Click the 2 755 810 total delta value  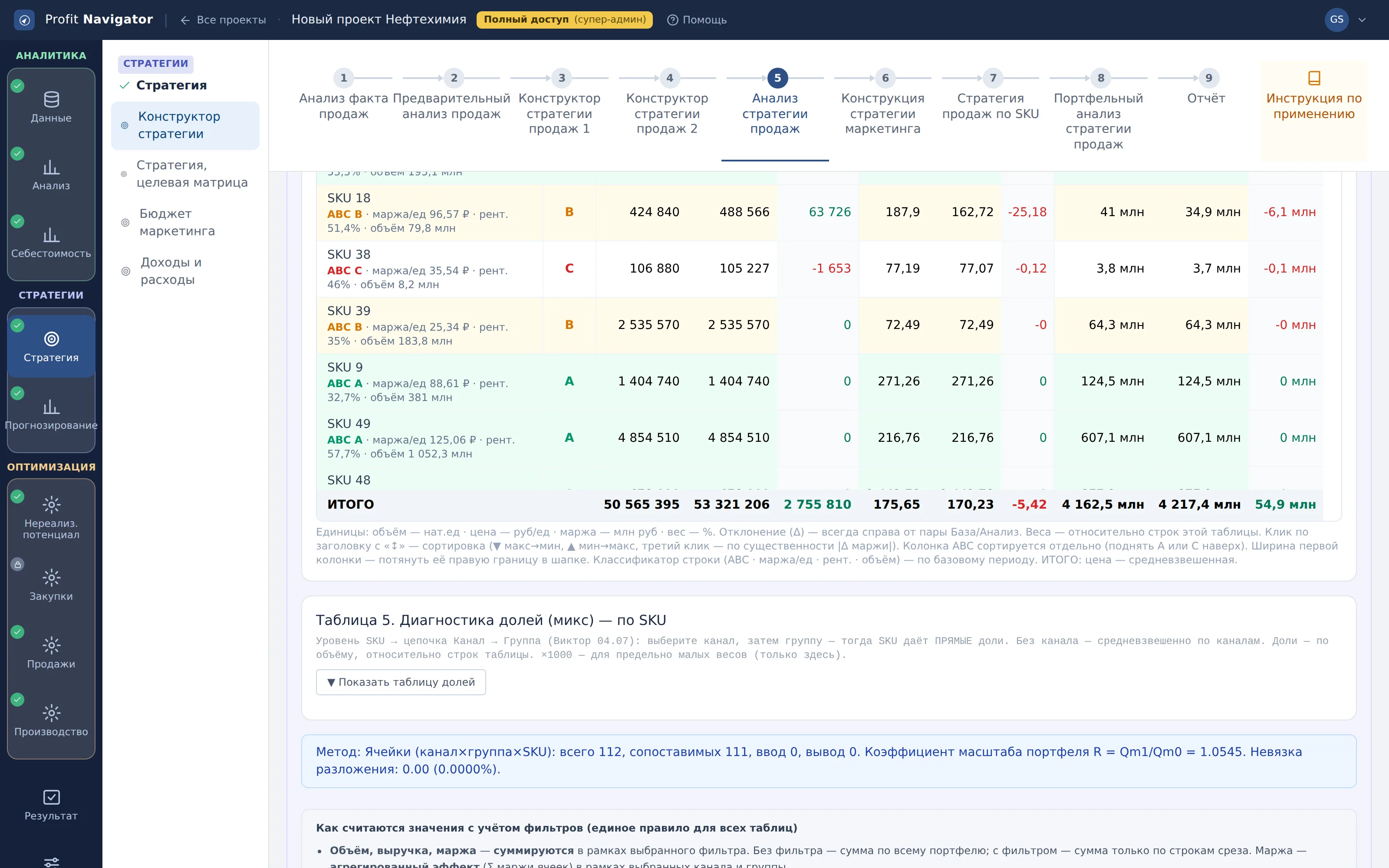click(817, 505)
